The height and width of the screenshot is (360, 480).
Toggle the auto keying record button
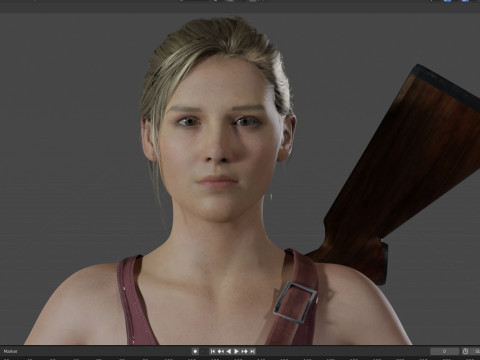click(195, 351)
